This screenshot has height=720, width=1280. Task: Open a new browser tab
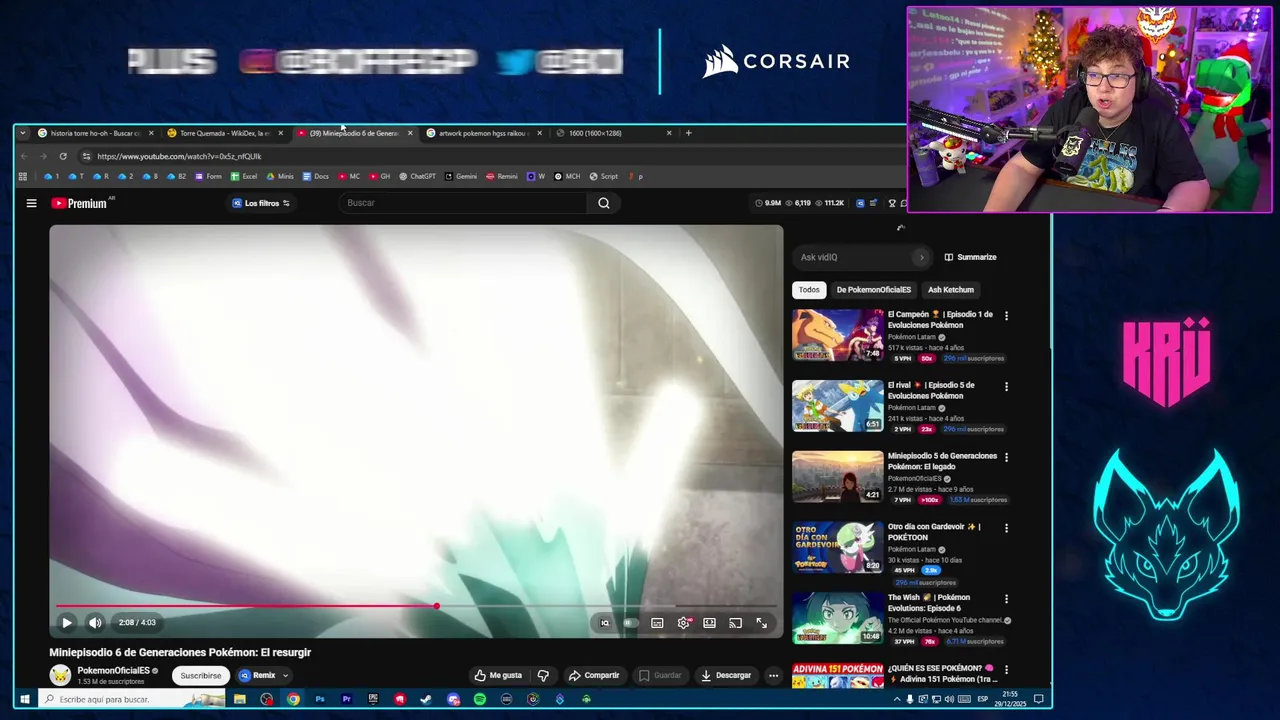coord(688,133)
